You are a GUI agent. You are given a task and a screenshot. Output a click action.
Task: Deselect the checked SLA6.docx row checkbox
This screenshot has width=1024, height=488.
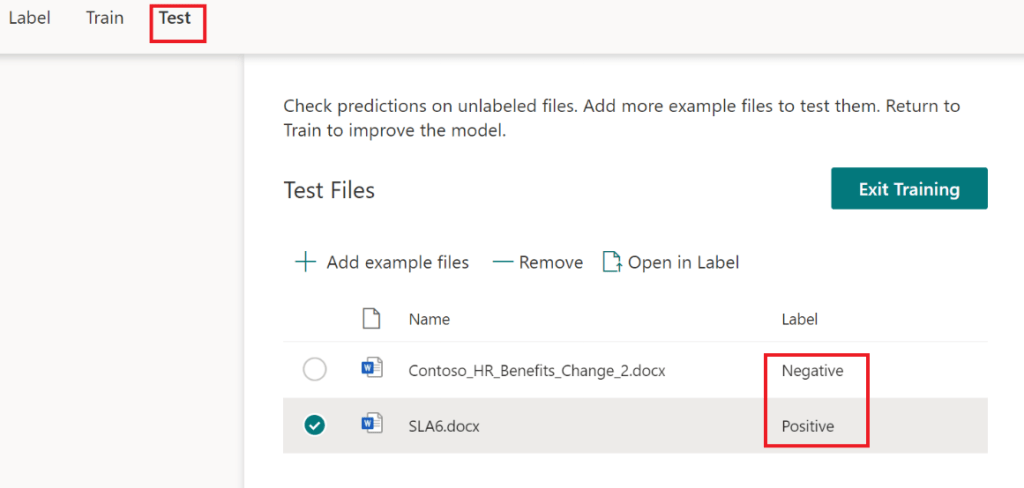[x=314, y=425]
